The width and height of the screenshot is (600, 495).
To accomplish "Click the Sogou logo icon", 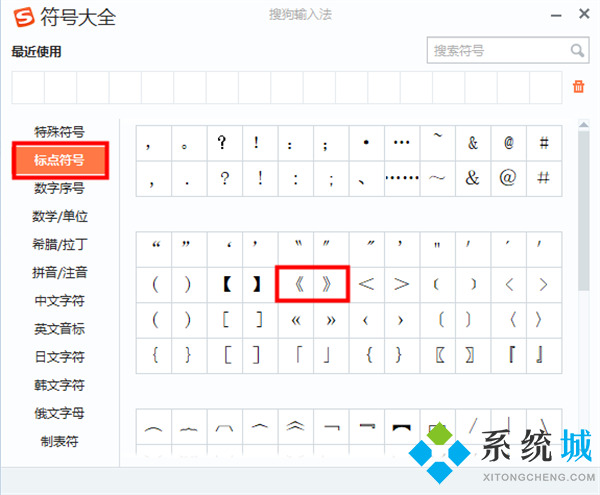I will coord(24,17).
